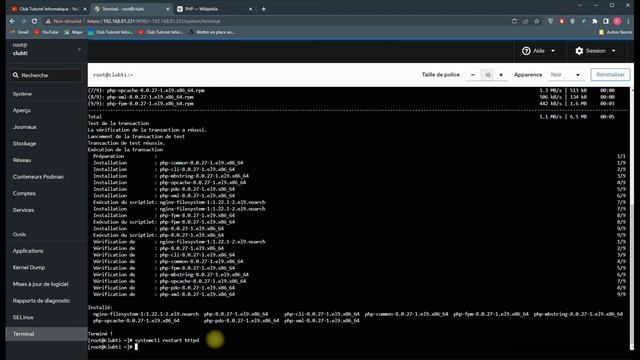Close the Club Tutoriel Informatique tab
Image resolution: width=640 pixels, height=360 pixels.
coord(85,9)
